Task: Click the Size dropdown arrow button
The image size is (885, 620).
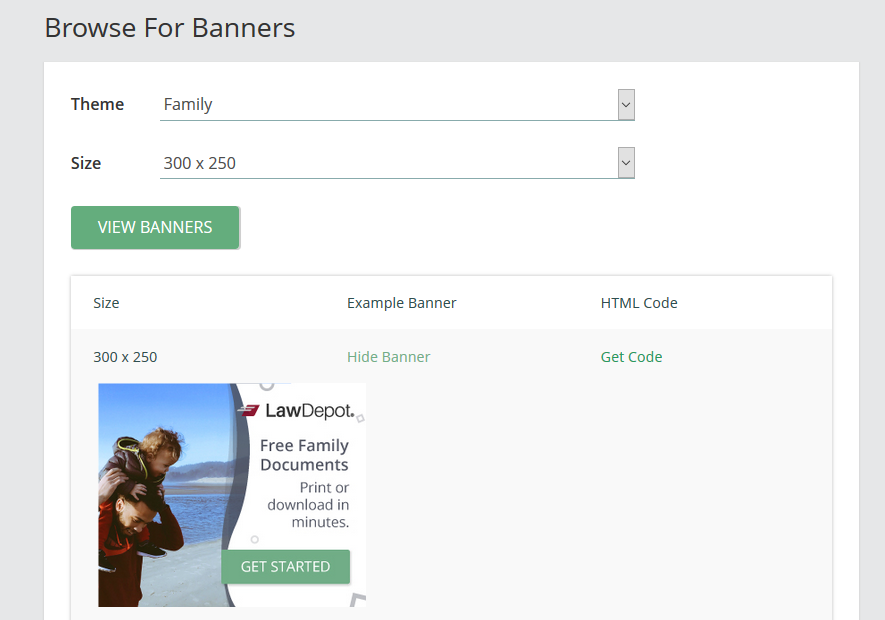Action: 626,163
